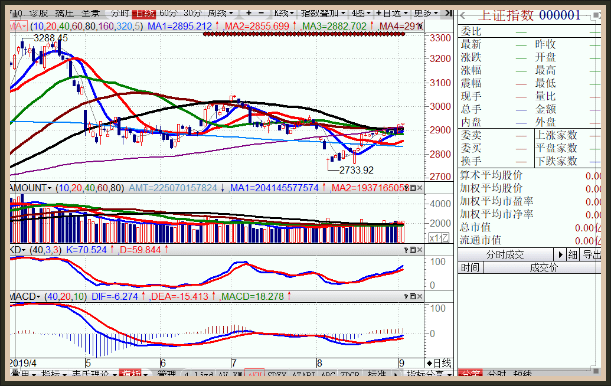This screenshot has width=611, height=386.
Task: Click the 2019/4 date axis label
Action: coord(23,363)
